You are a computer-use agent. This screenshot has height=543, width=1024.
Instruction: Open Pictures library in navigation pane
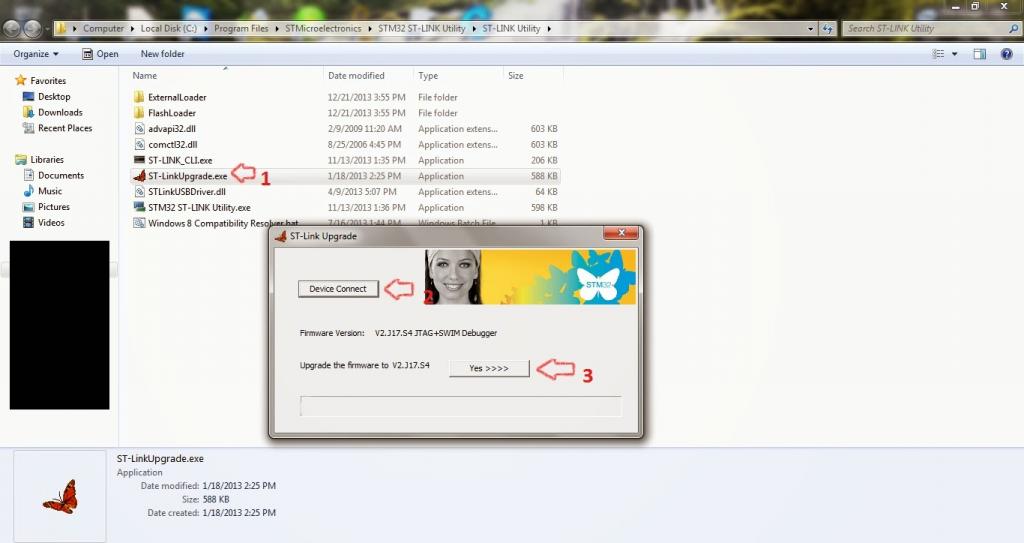tap(54, 206)
